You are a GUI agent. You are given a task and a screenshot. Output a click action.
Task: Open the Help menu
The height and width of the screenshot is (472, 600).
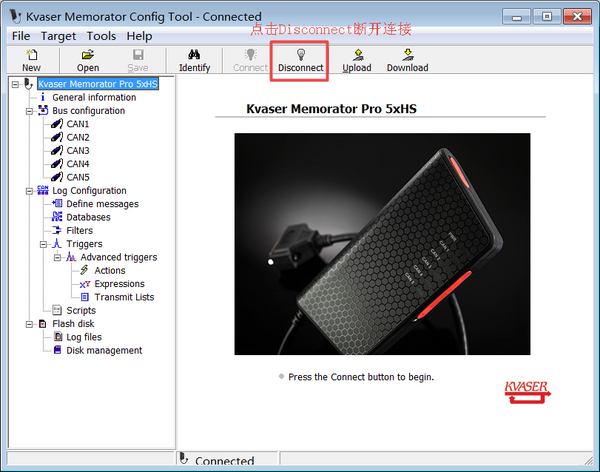pyautogui.click(x=139, y=36)
